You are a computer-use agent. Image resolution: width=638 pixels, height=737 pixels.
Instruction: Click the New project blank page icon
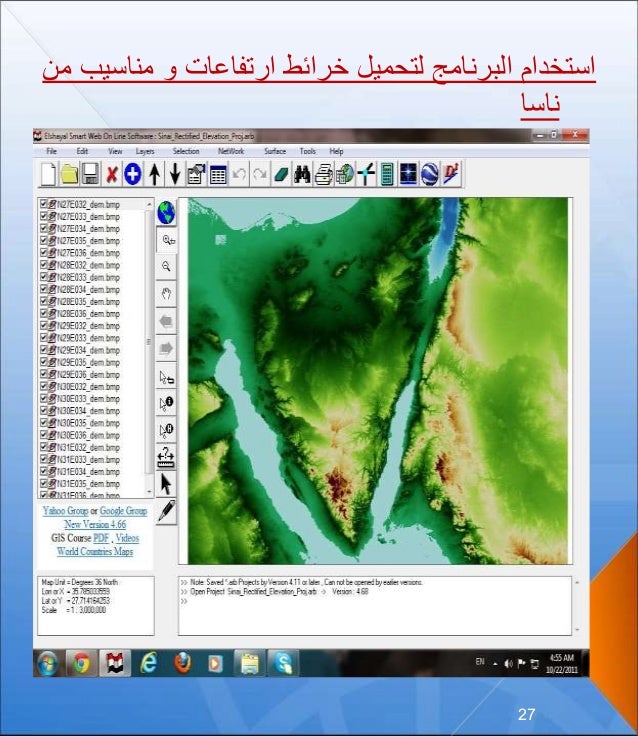[48, 174]
